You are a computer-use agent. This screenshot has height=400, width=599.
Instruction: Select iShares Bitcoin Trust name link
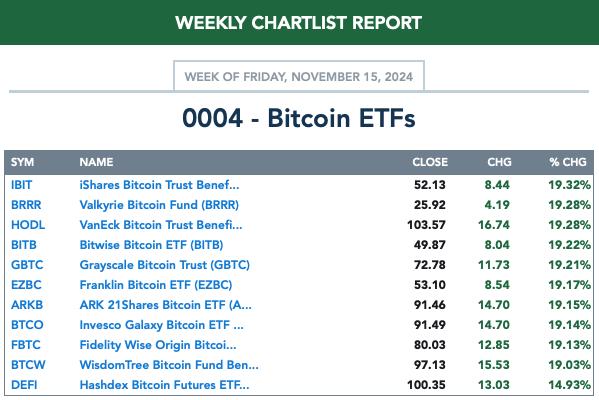[x=159, y=185]
